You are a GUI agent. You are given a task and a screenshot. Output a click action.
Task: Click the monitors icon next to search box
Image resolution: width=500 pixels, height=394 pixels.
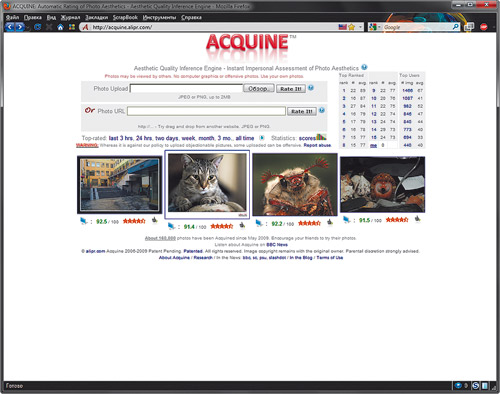coord(469,27)
